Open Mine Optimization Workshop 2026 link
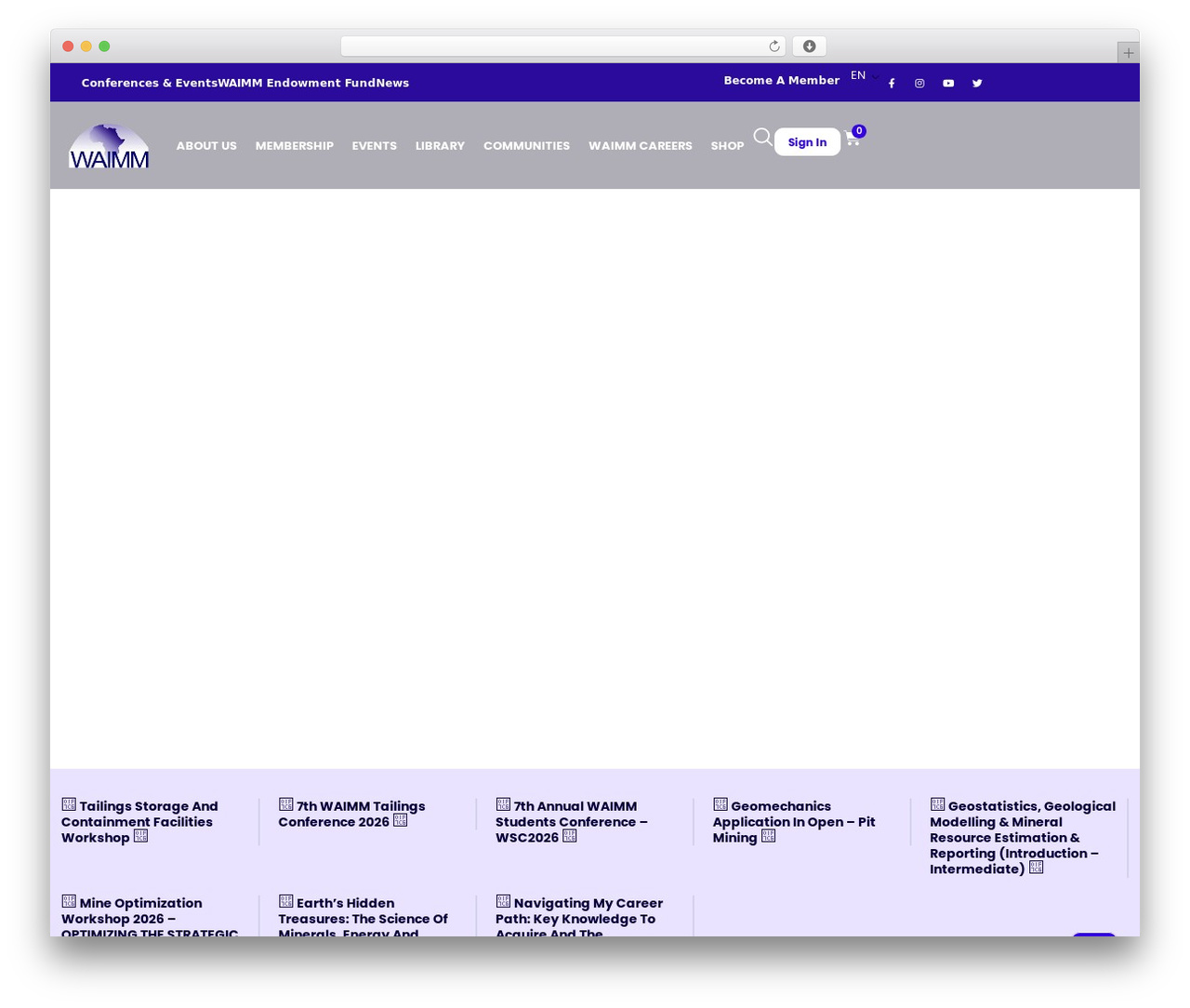Image resolution: width=1190 pixels, height=1008 pixels. coord(150,915)
